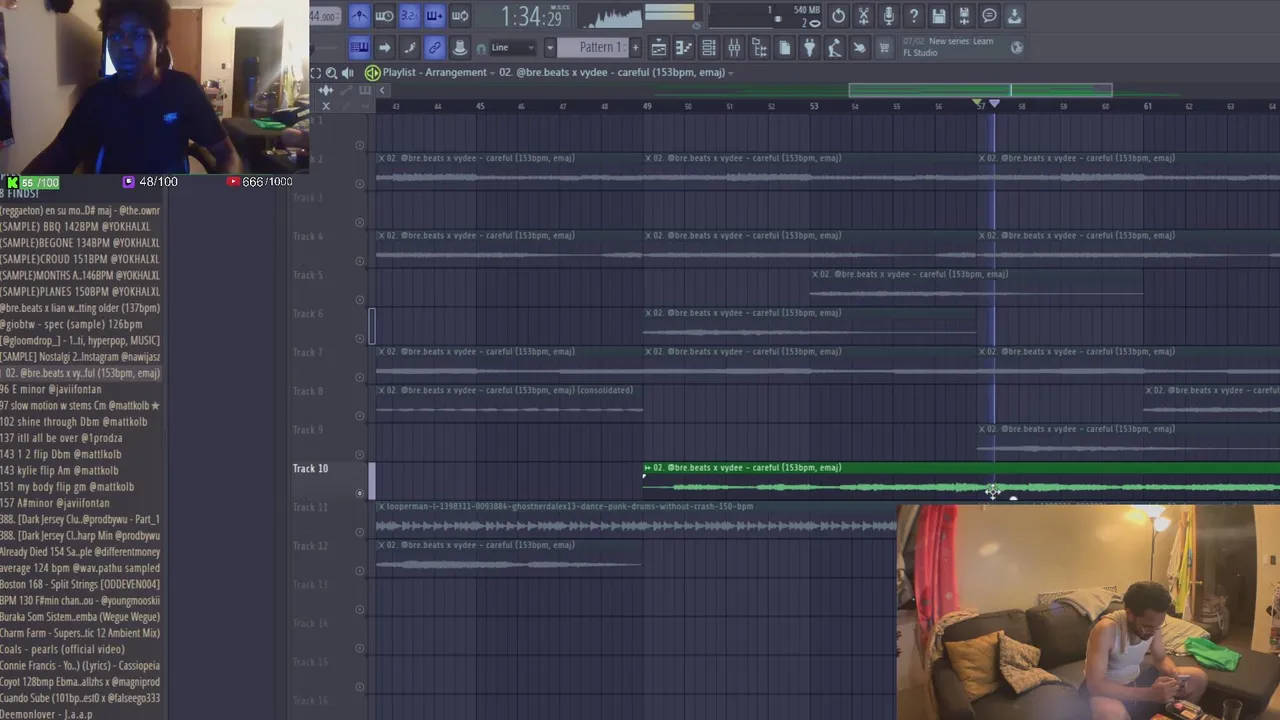Toggle loop recording button
The width and height of the screenshot is (1280, 720).
tap(460, 16)
